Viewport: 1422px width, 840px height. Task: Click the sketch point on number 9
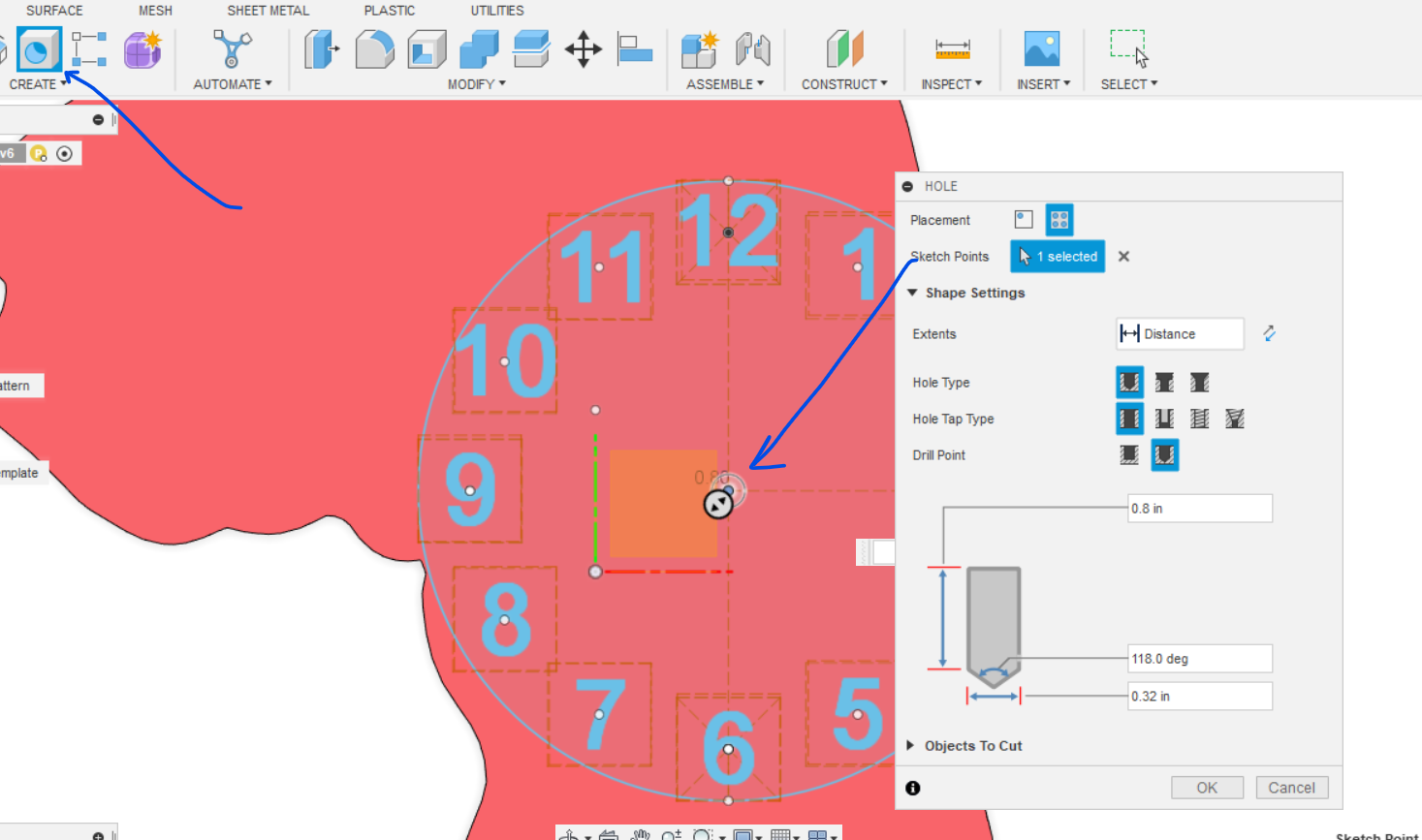tap(470, 491)
